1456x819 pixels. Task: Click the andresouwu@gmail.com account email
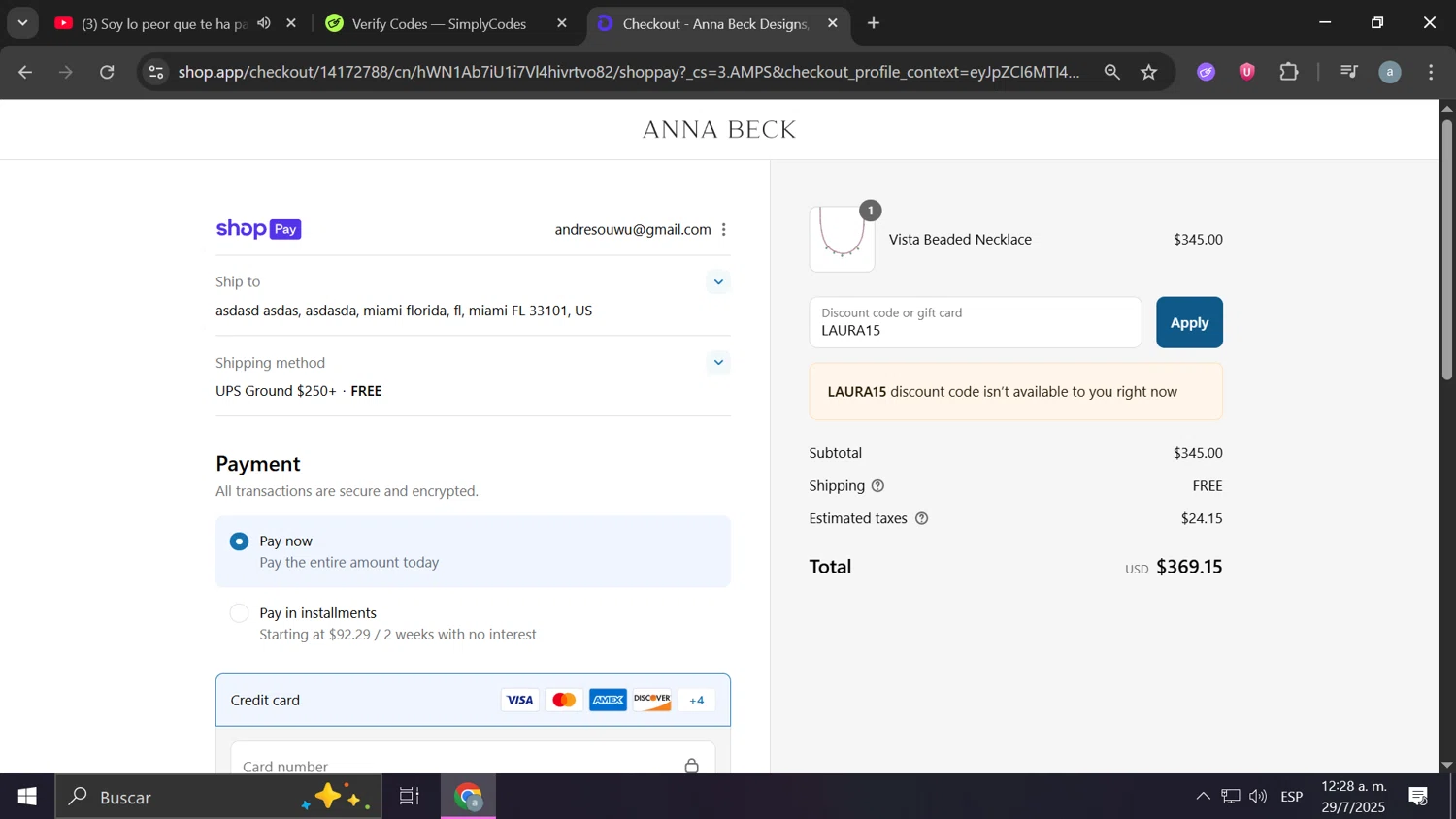point(633,230)
